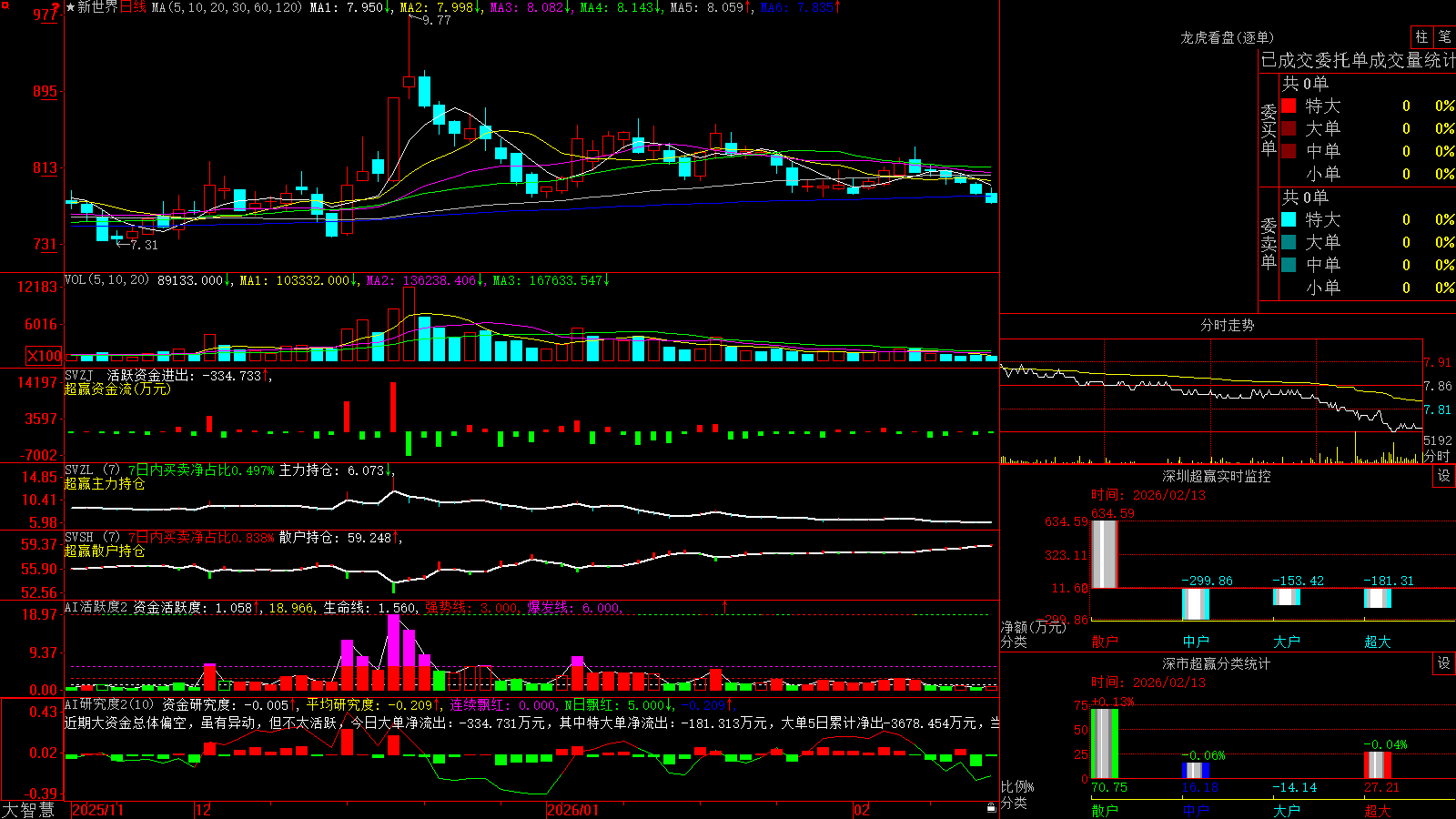This screenshot has height=819, width=1456.
Task: Click the teal 大单 sell-order swatch
Action: pos(1289,242)
